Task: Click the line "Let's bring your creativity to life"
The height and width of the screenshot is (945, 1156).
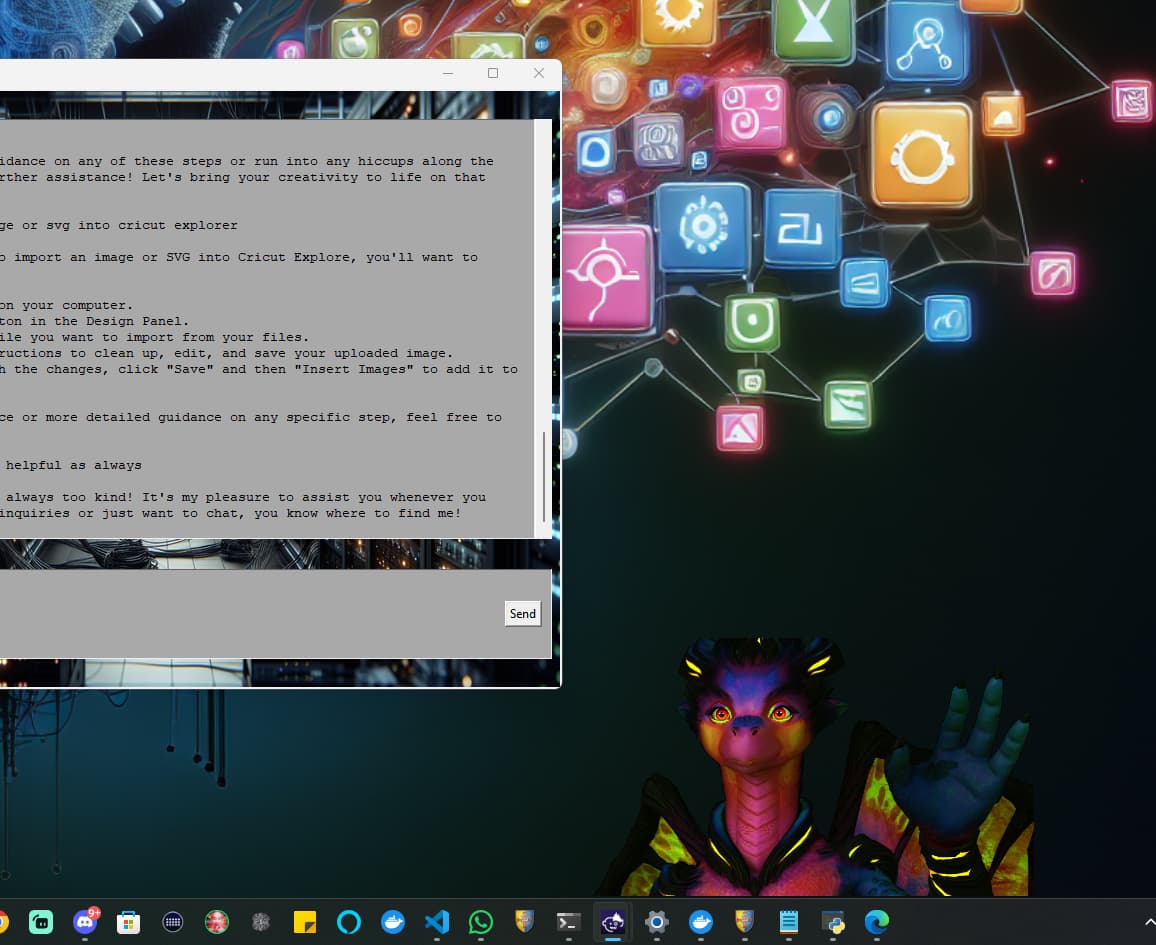Action: coord(243,178)
